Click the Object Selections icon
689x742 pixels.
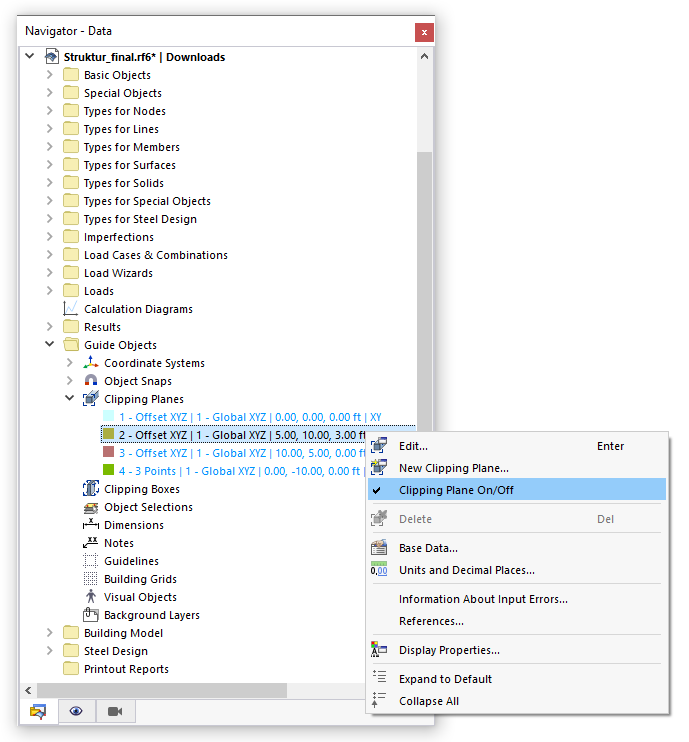[x=90, y=507]
